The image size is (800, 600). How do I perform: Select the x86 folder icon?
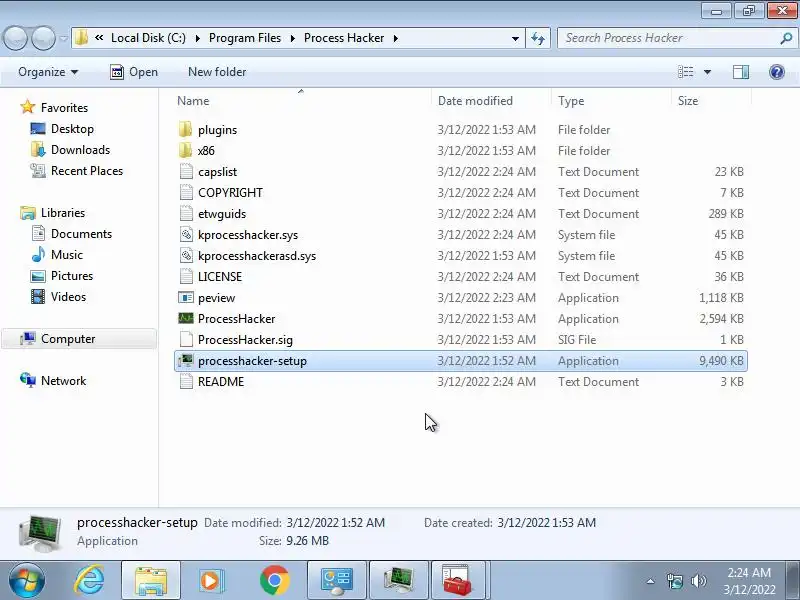[186, 151]
